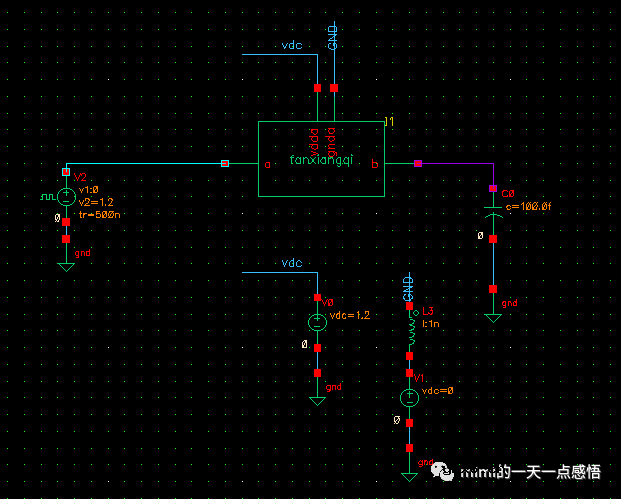621x499 pixels.
Task: Select the wire between V2 and pin a
Action: (x=150, y=163)
